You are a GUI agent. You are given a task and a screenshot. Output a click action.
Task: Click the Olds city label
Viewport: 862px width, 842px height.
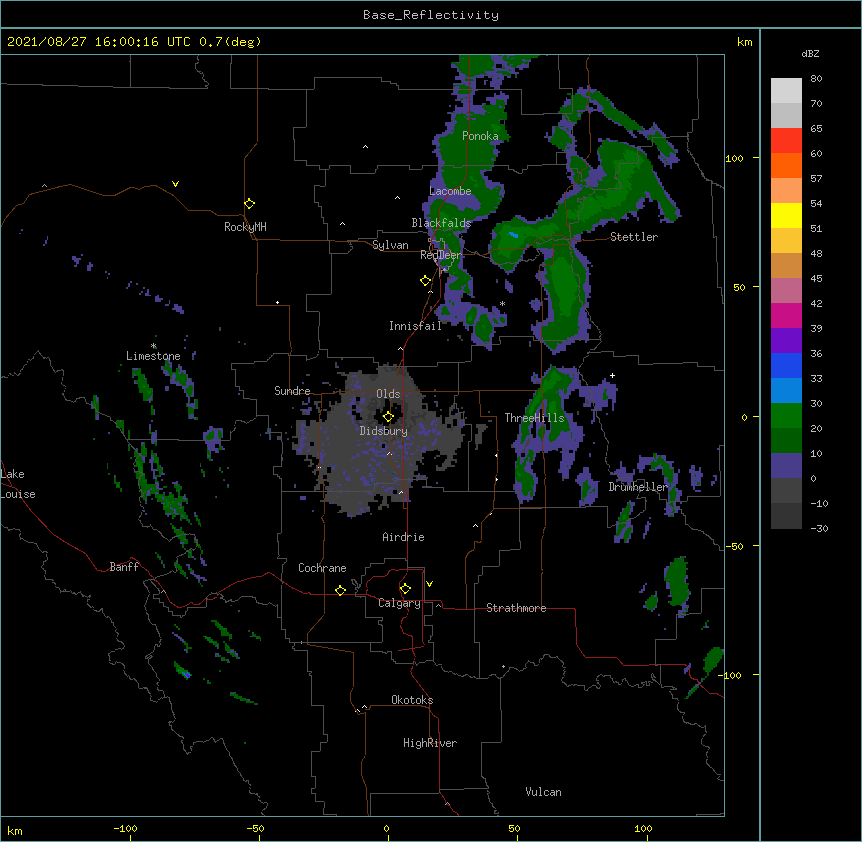tap(388, 394)
